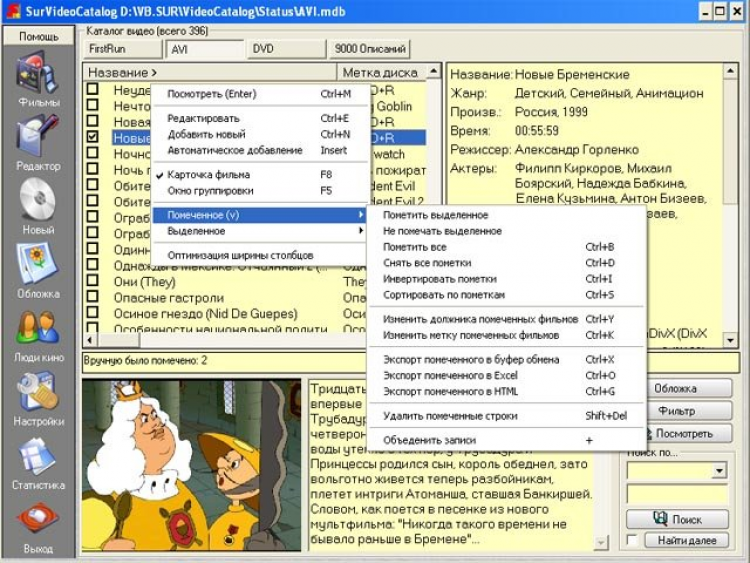Open the Редактор sidebar icon

[38, 137]
